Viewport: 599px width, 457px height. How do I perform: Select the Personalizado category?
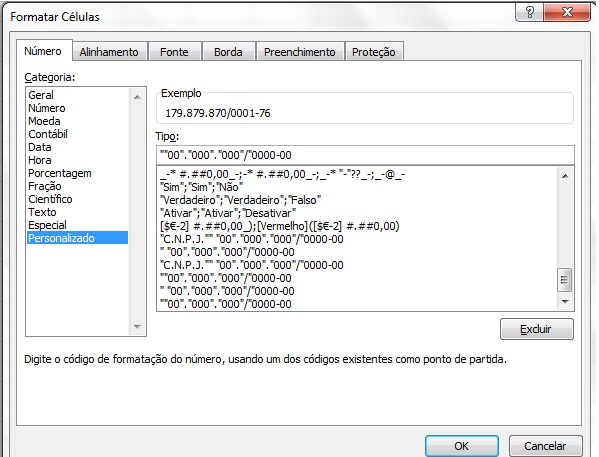coord(78,238)
